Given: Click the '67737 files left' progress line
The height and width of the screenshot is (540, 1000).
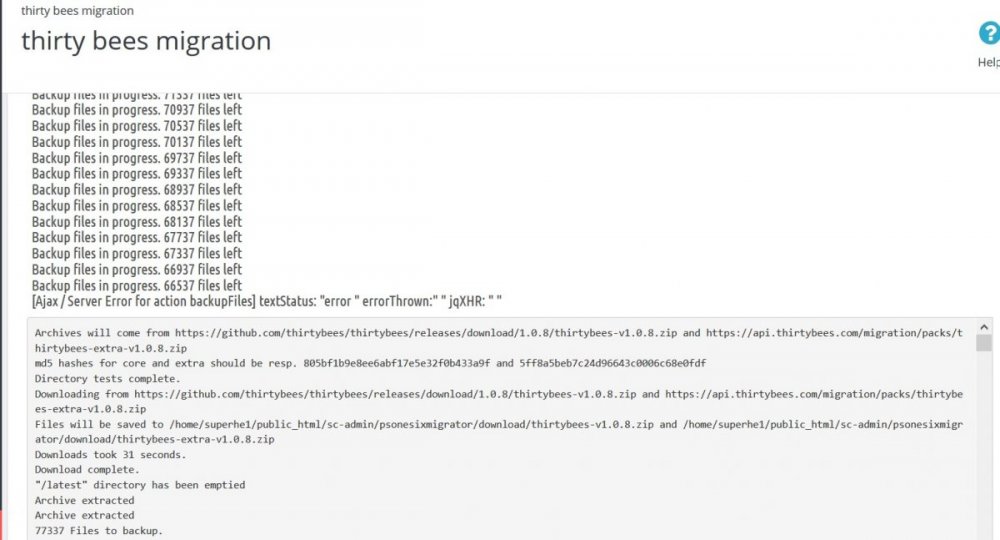Looking at the screenshot, I should point(137,237).
